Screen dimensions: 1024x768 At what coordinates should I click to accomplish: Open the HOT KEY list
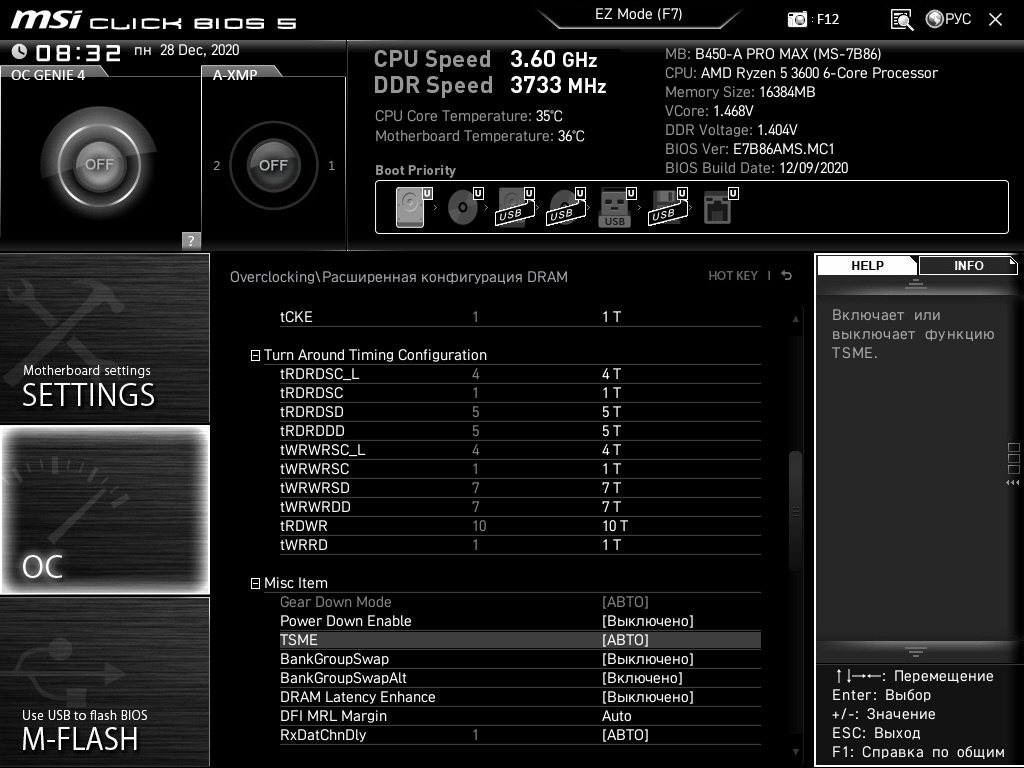pyautogui.click(x=733, y=276)
